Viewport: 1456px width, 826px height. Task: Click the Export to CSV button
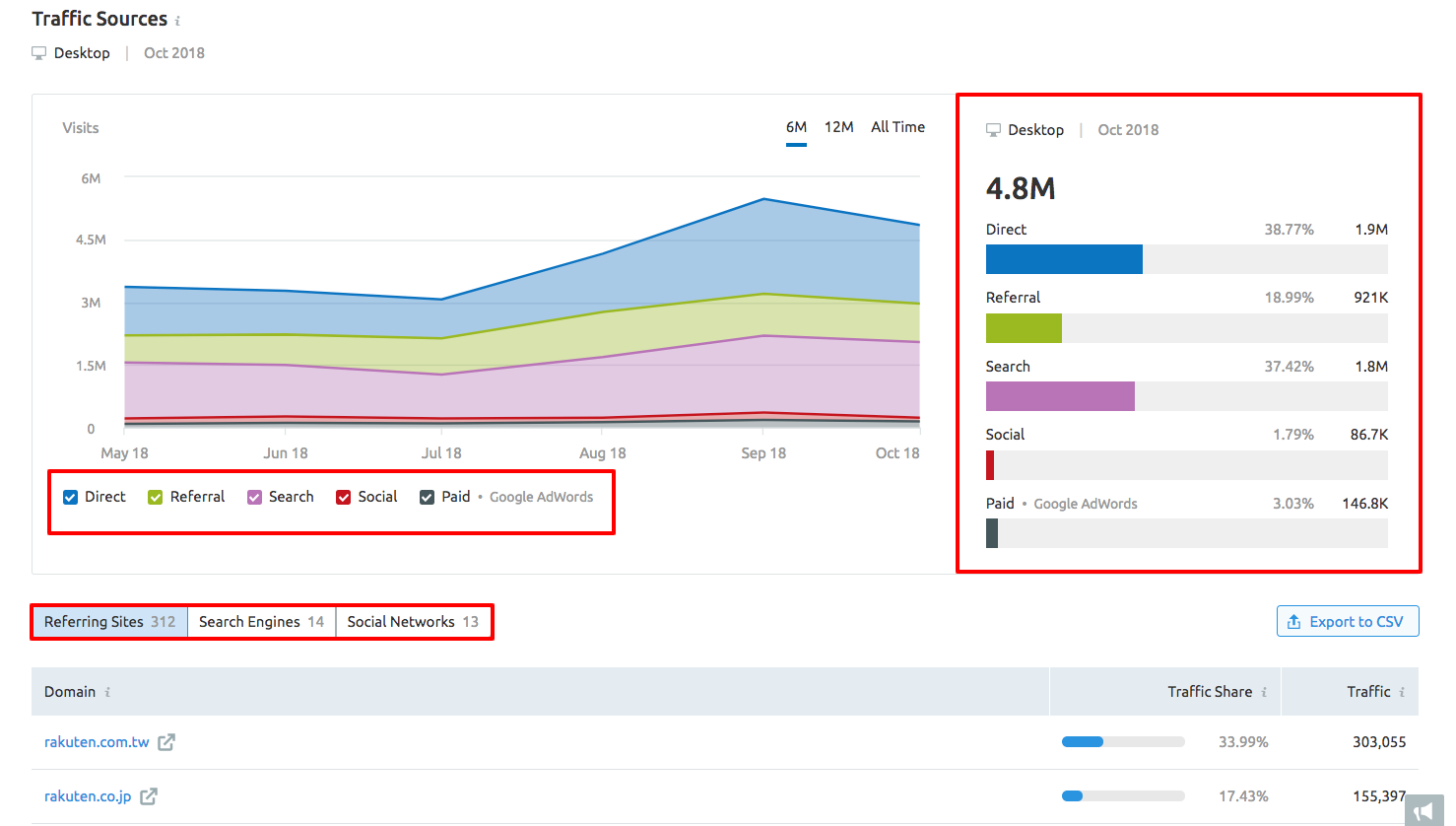(x=1348, y=621)
